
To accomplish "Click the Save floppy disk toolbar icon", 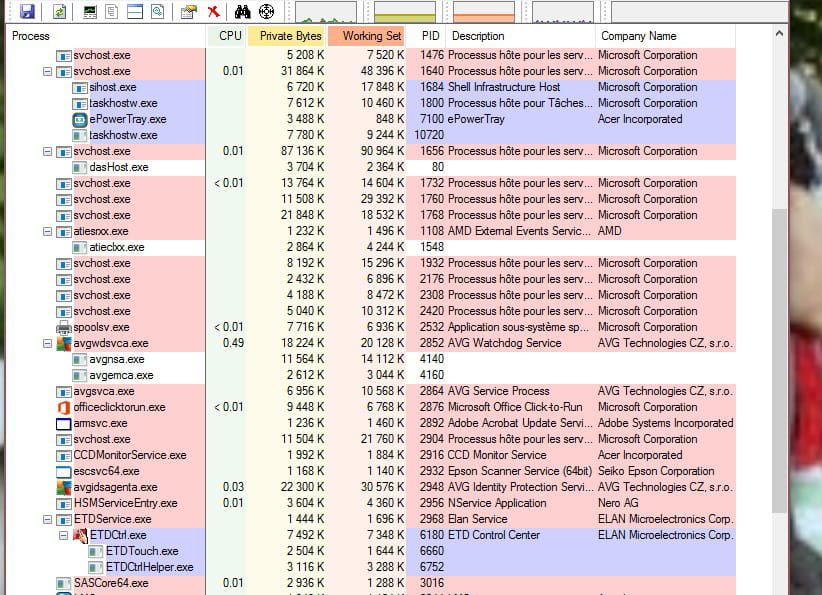I will (27, 11).
